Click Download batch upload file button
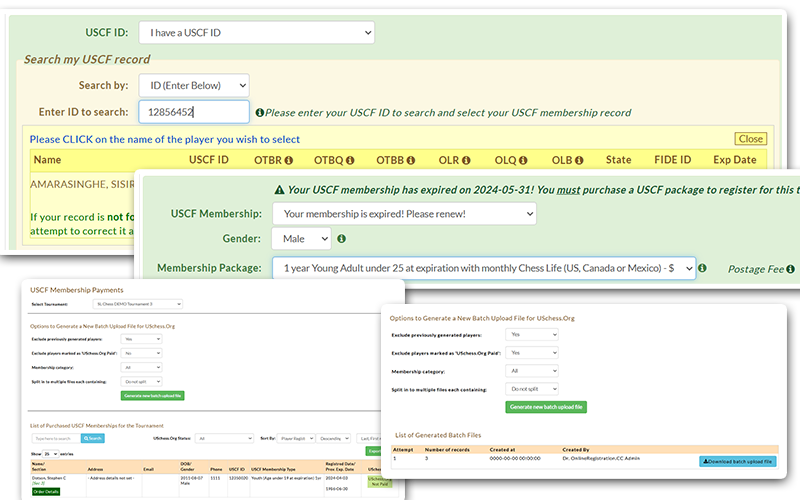 736,461
